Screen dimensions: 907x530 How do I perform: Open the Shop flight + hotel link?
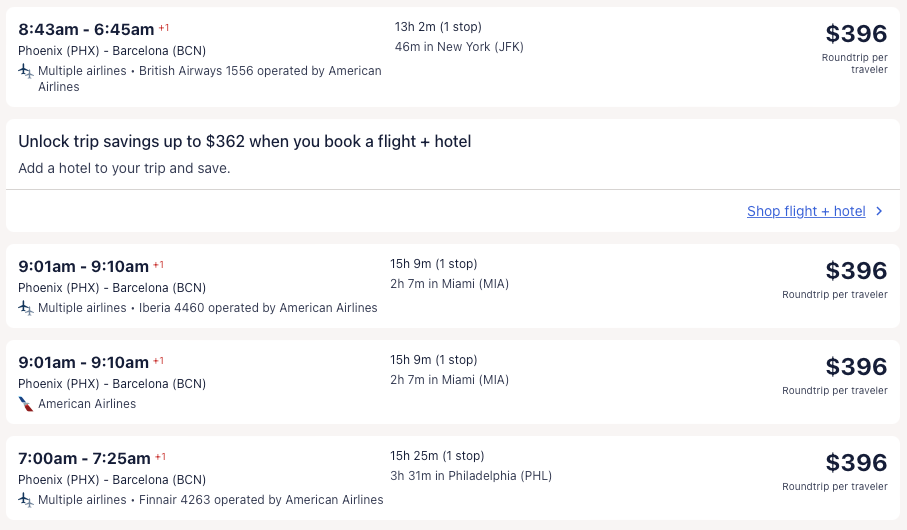tap(806, 211)
